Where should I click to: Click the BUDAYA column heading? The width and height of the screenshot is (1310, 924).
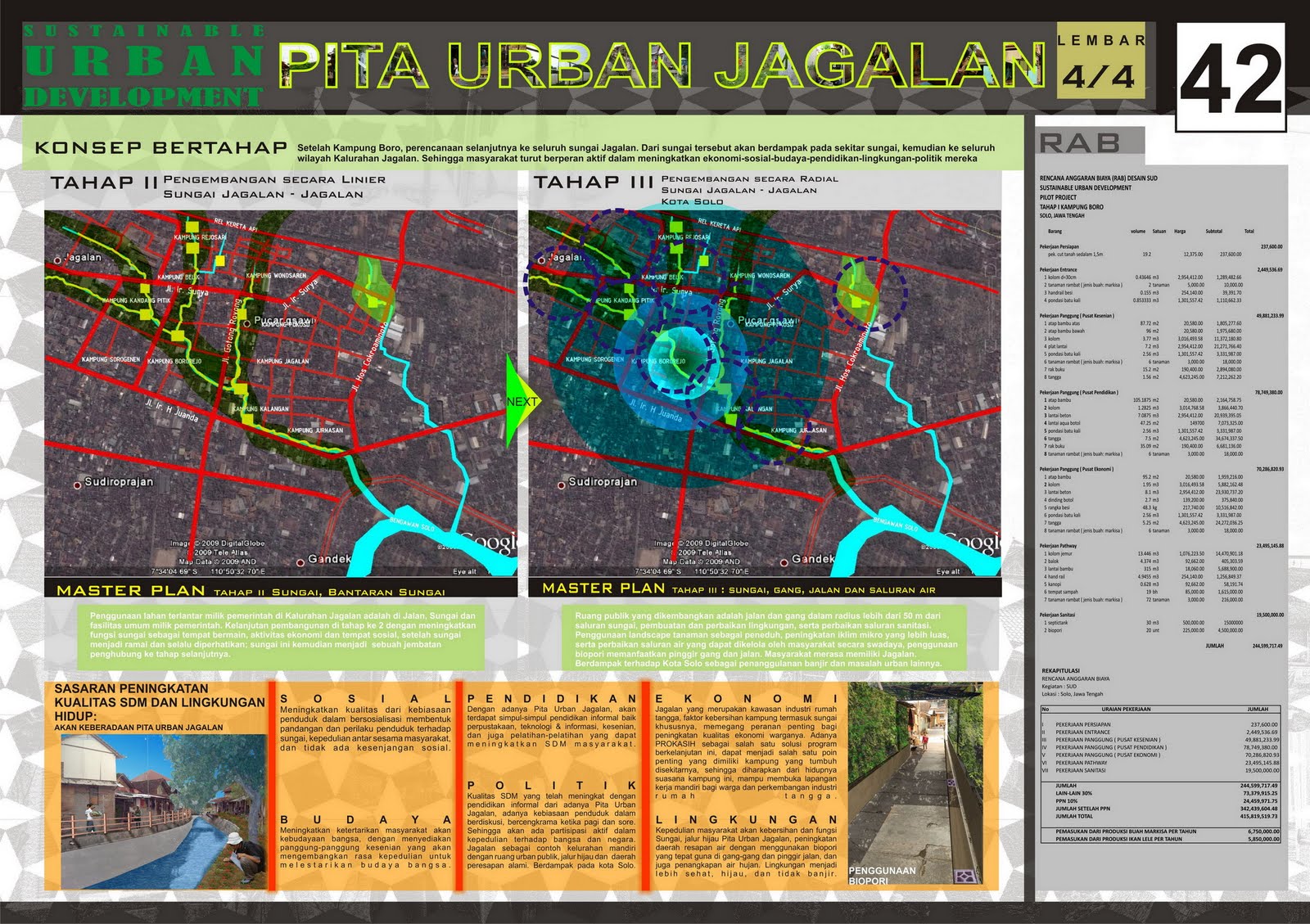(365, 819)
